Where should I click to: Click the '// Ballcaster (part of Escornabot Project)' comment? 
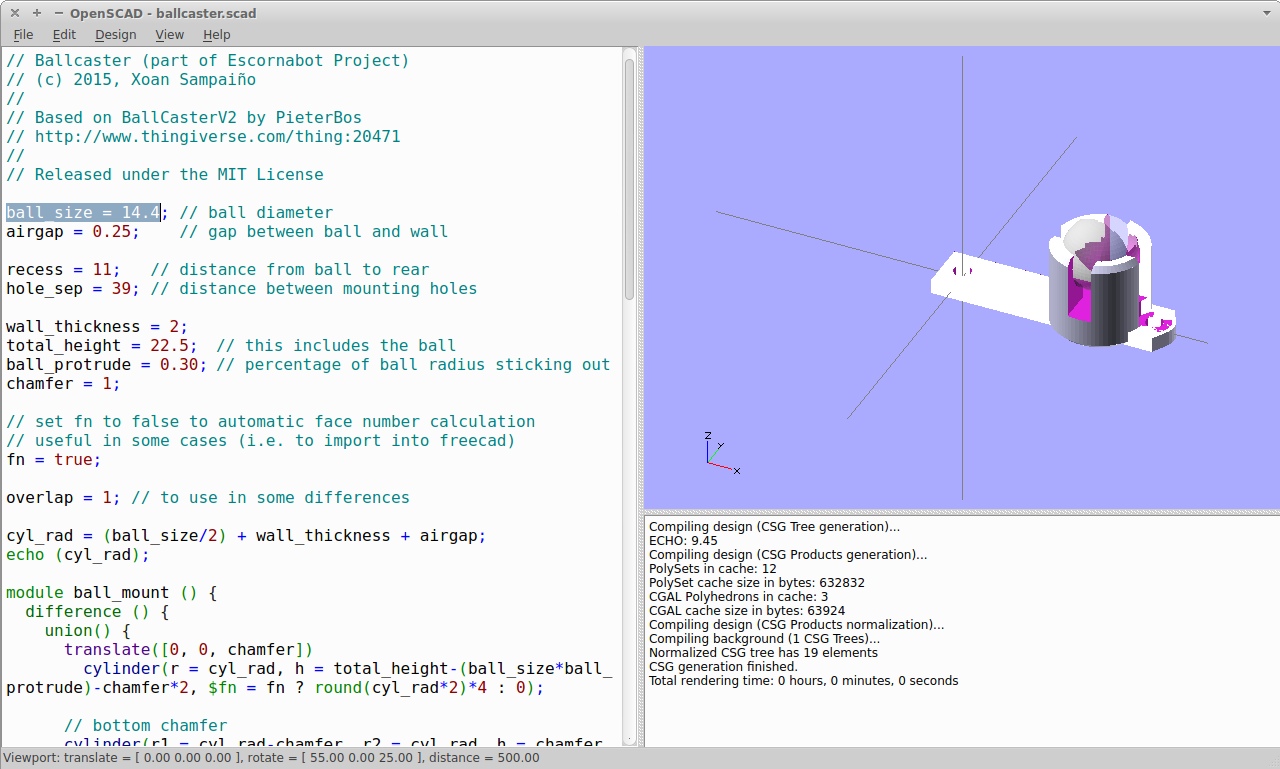(208, 60)
